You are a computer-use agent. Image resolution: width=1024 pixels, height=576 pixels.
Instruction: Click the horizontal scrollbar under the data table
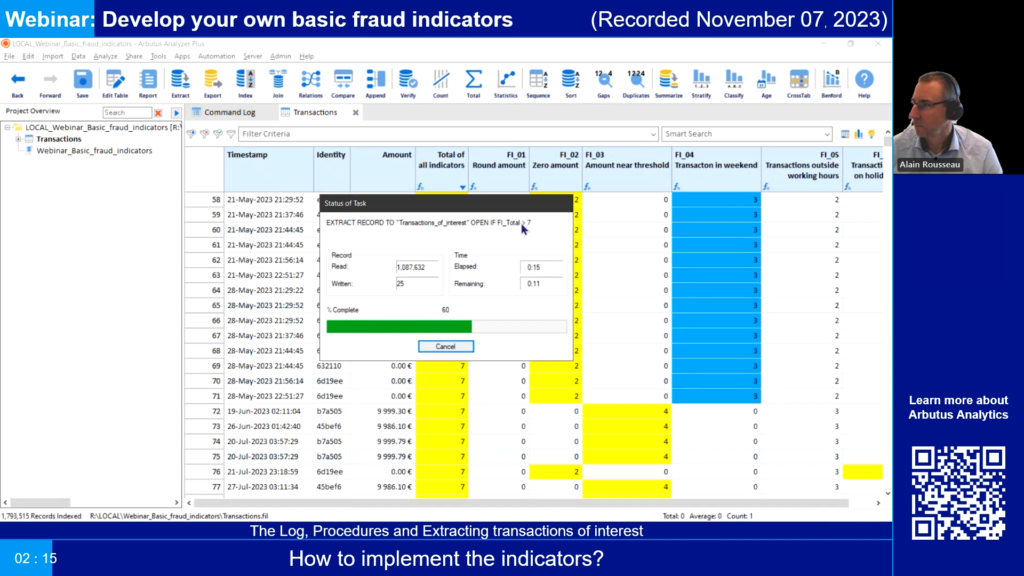click(522, 503)
